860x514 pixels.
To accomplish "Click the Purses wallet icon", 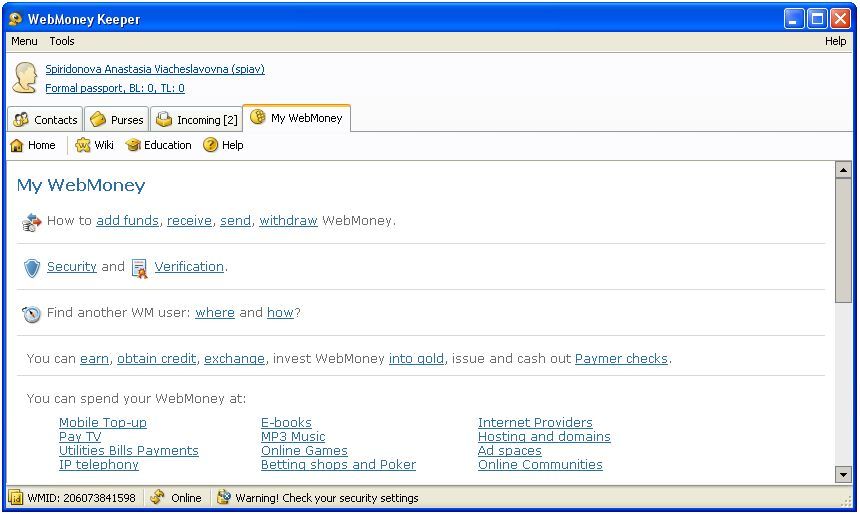I will coord(98,120).
